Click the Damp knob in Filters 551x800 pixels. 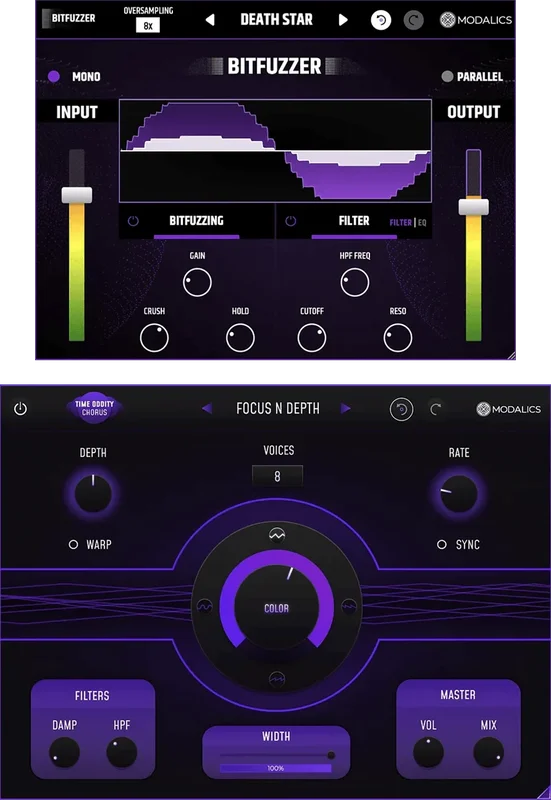(x=64, y=752)
